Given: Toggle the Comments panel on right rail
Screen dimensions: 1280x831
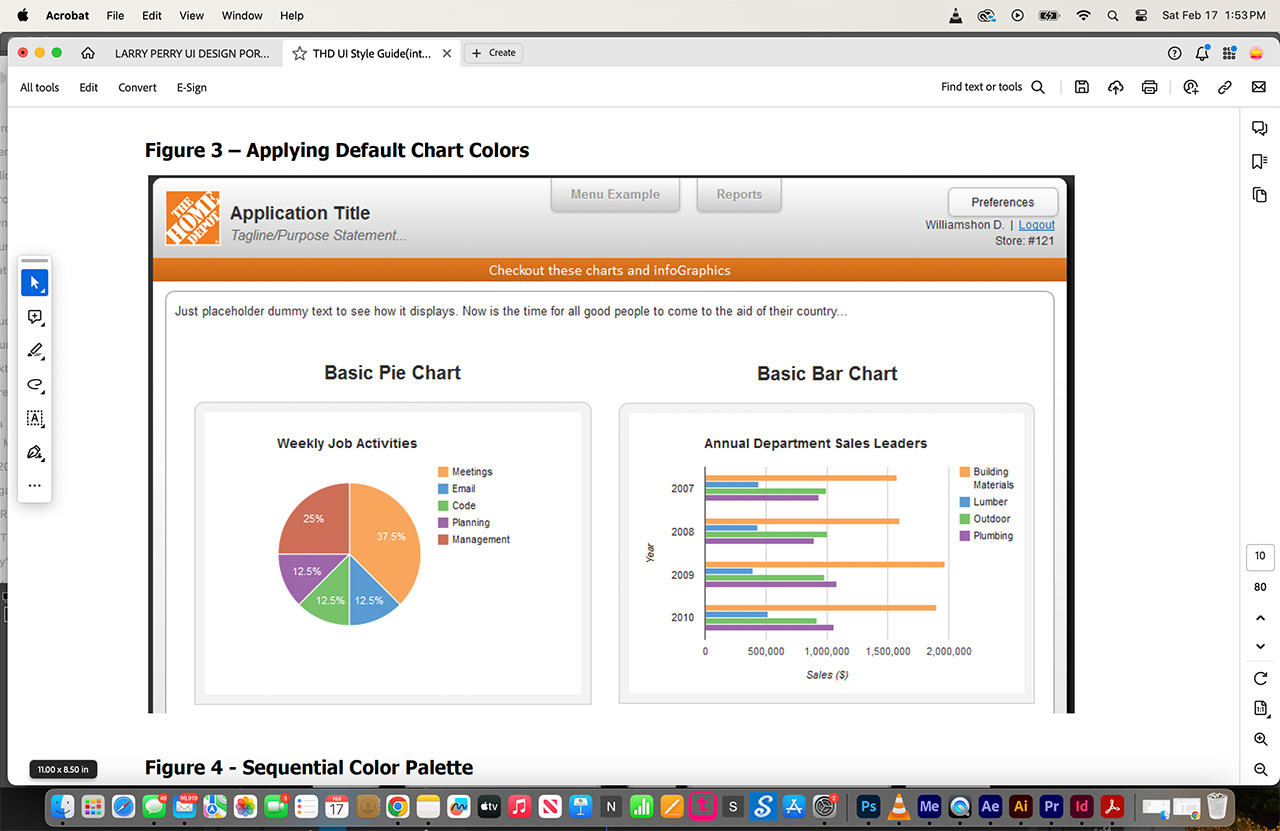Looking at the screenshot, I should tap(1259, 128).
